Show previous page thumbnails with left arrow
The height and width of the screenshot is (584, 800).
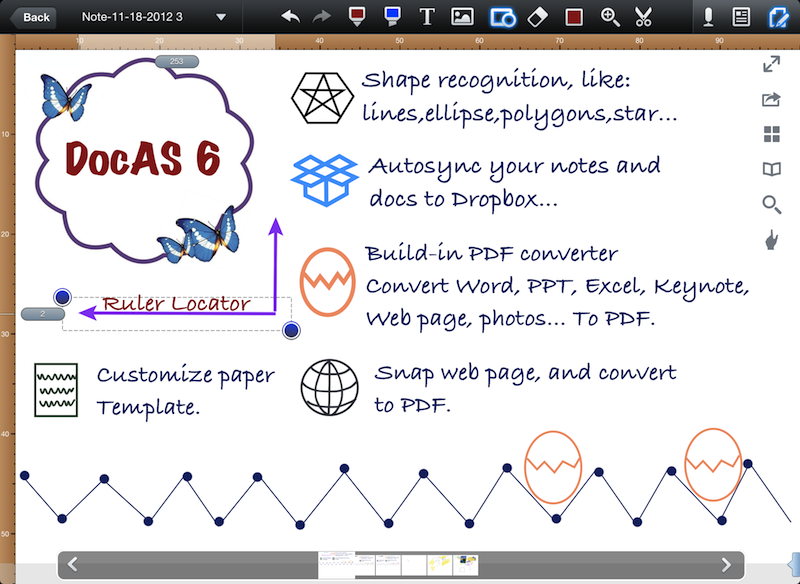click(x=72, y=565)
